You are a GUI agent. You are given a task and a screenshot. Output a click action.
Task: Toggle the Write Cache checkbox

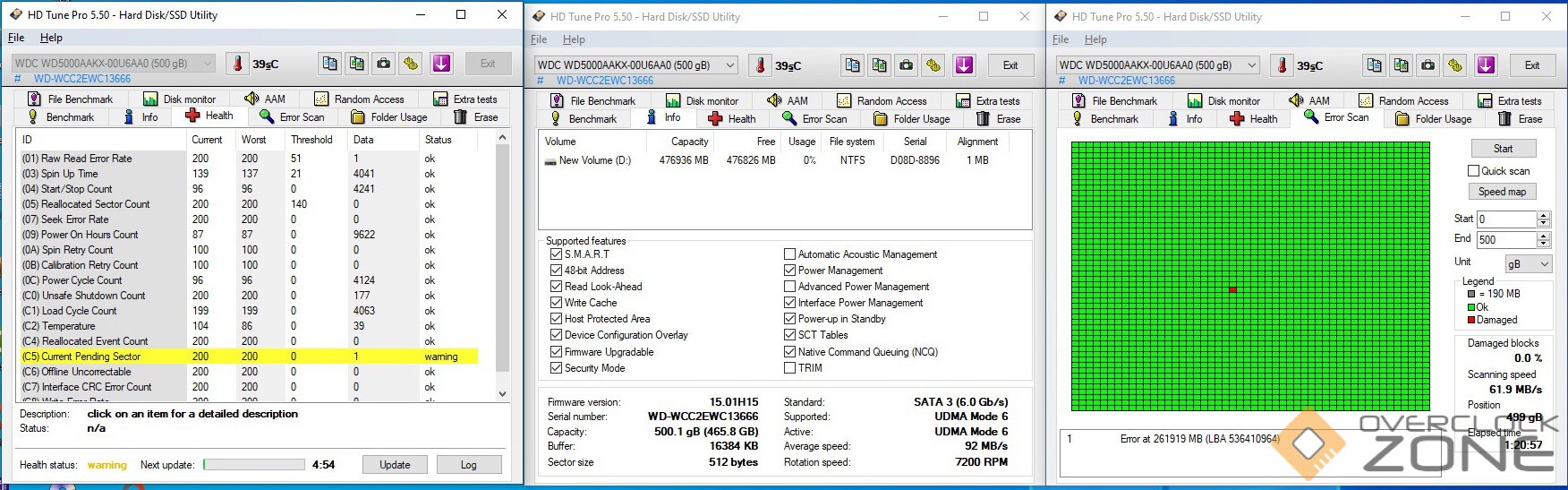coord(556,303)
